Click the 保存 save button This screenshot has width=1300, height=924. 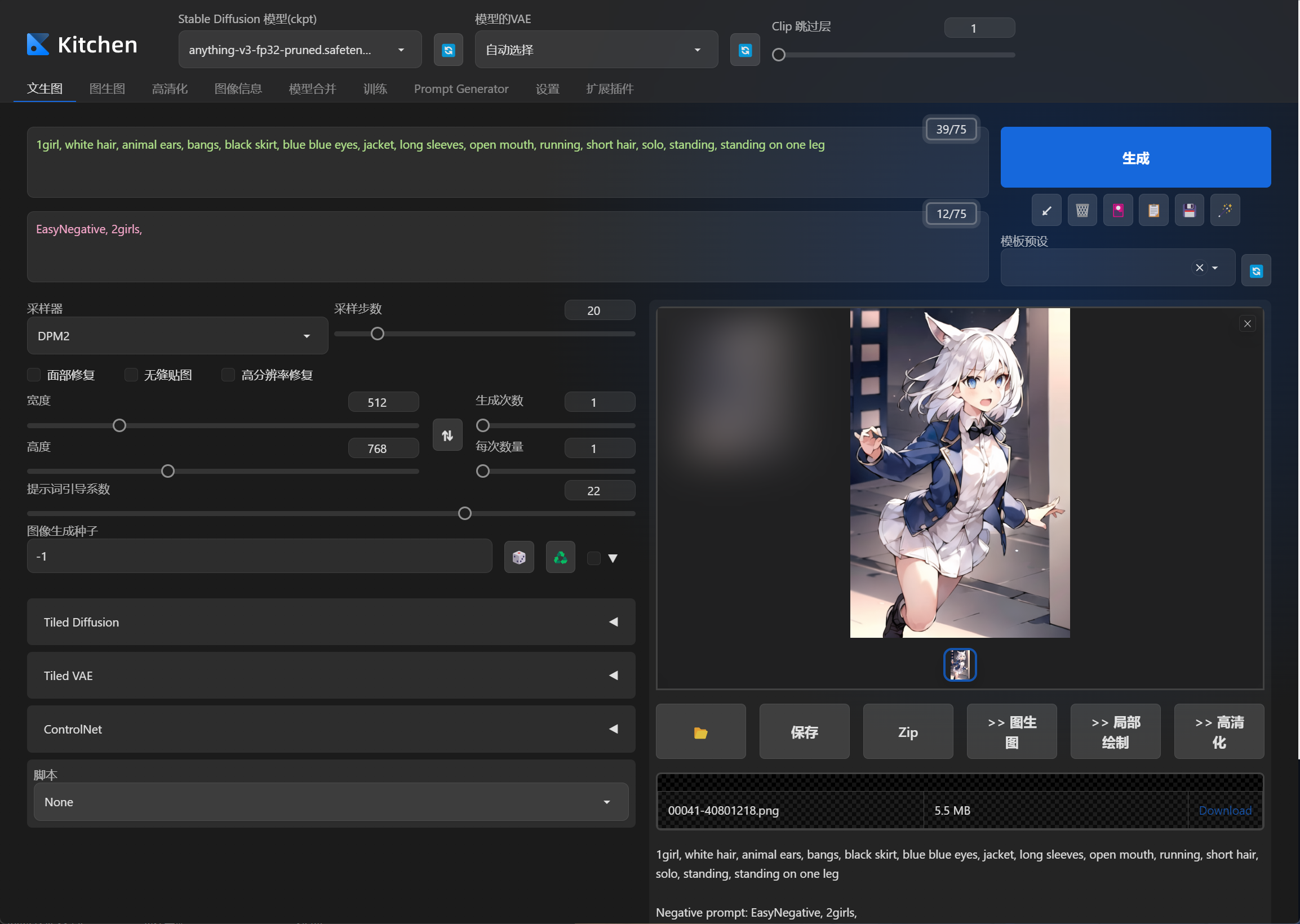(x=805, y=732)
